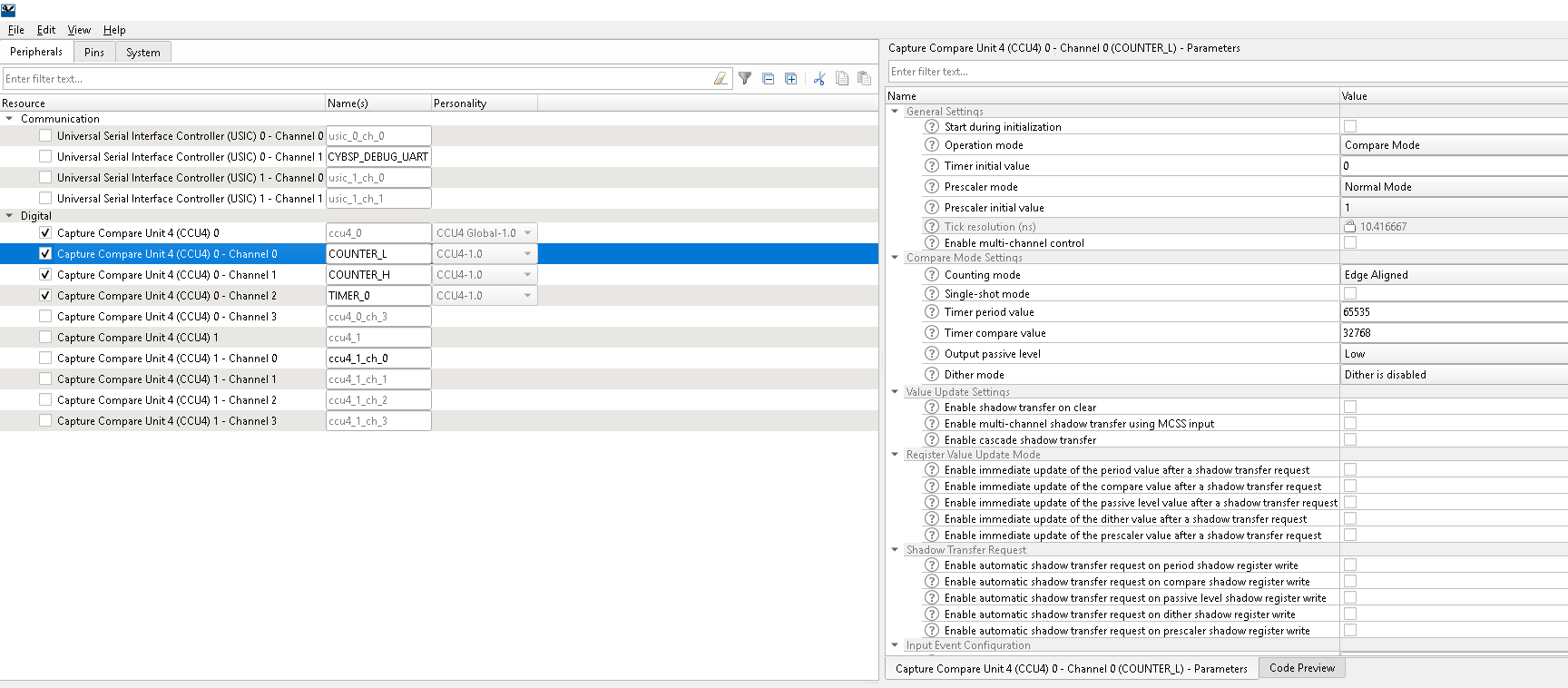Open help icon for Dither mode
Screen dimensions: 1568x688
[x=932, y=375]
